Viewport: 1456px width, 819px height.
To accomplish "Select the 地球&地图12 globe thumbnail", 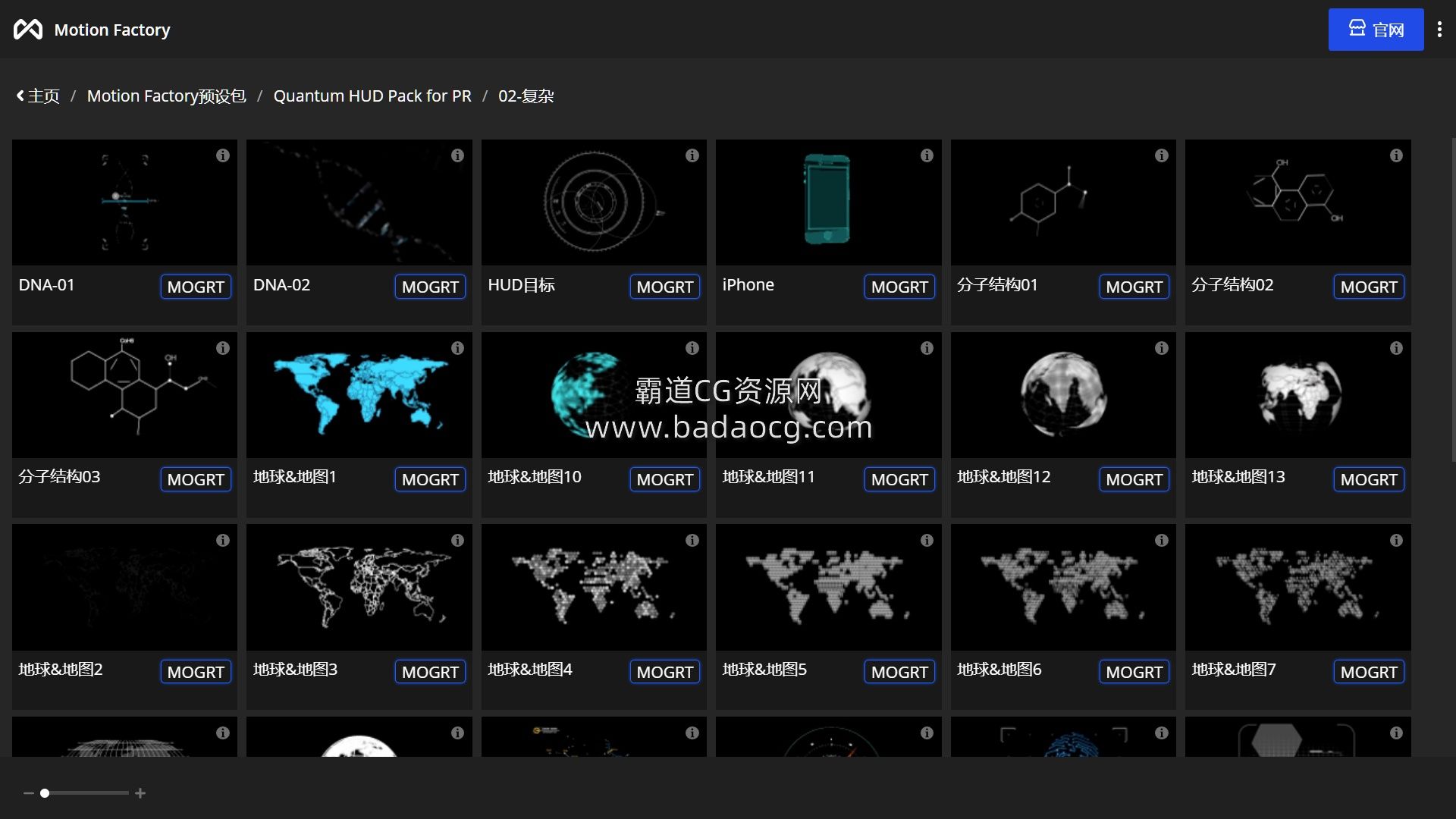I will pyautogui.click(x=1063, y=395).
